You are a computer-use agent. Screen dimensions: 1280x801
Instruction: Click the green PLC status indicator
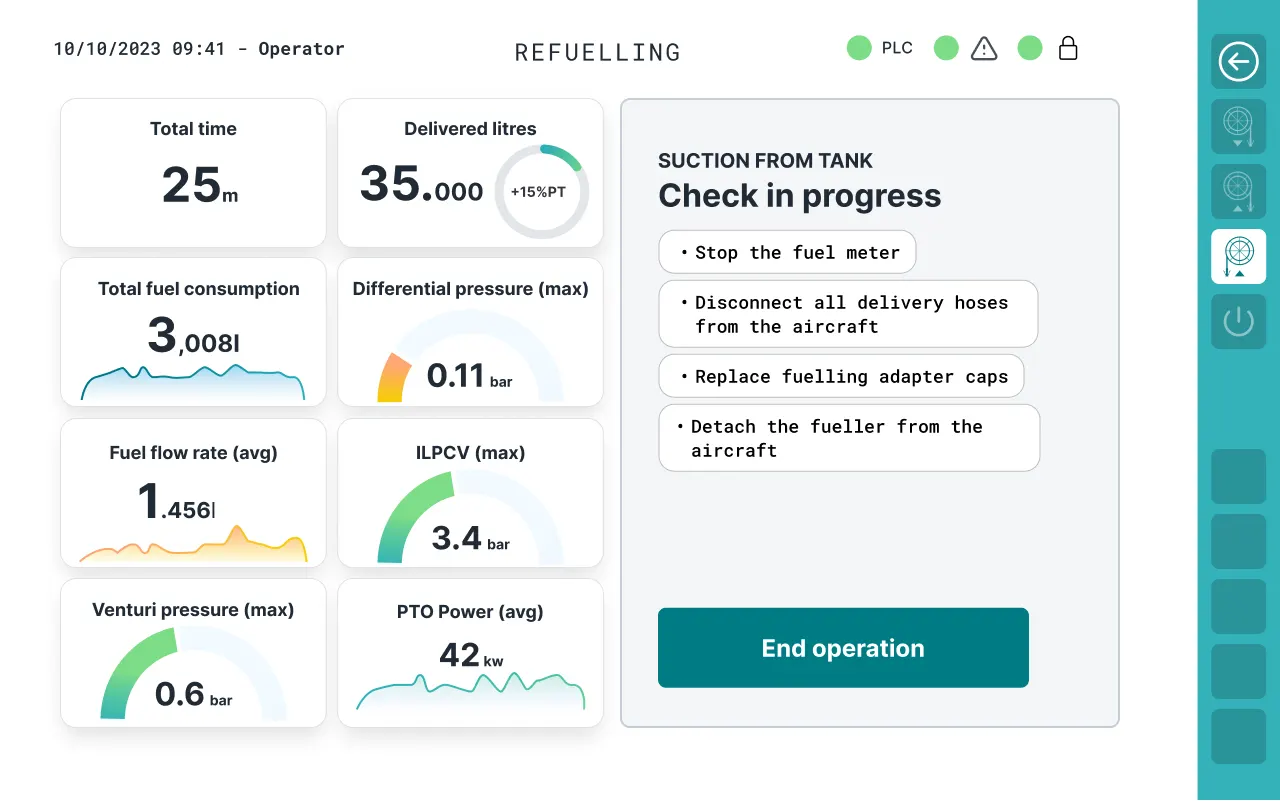click(859, 48)
